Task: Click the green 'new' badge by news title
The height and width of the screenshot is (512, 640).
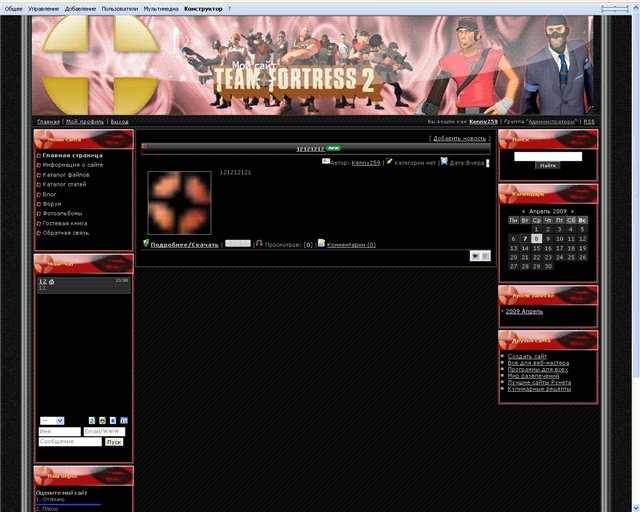Action: click(x=333, y=148)
